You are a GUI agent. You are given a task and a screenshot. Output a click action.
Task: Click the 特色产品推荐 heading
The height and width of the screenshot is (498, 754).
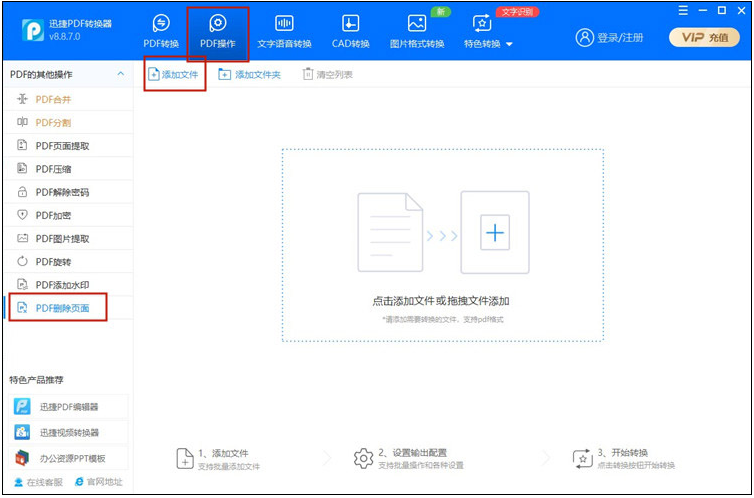pos(37,380)
